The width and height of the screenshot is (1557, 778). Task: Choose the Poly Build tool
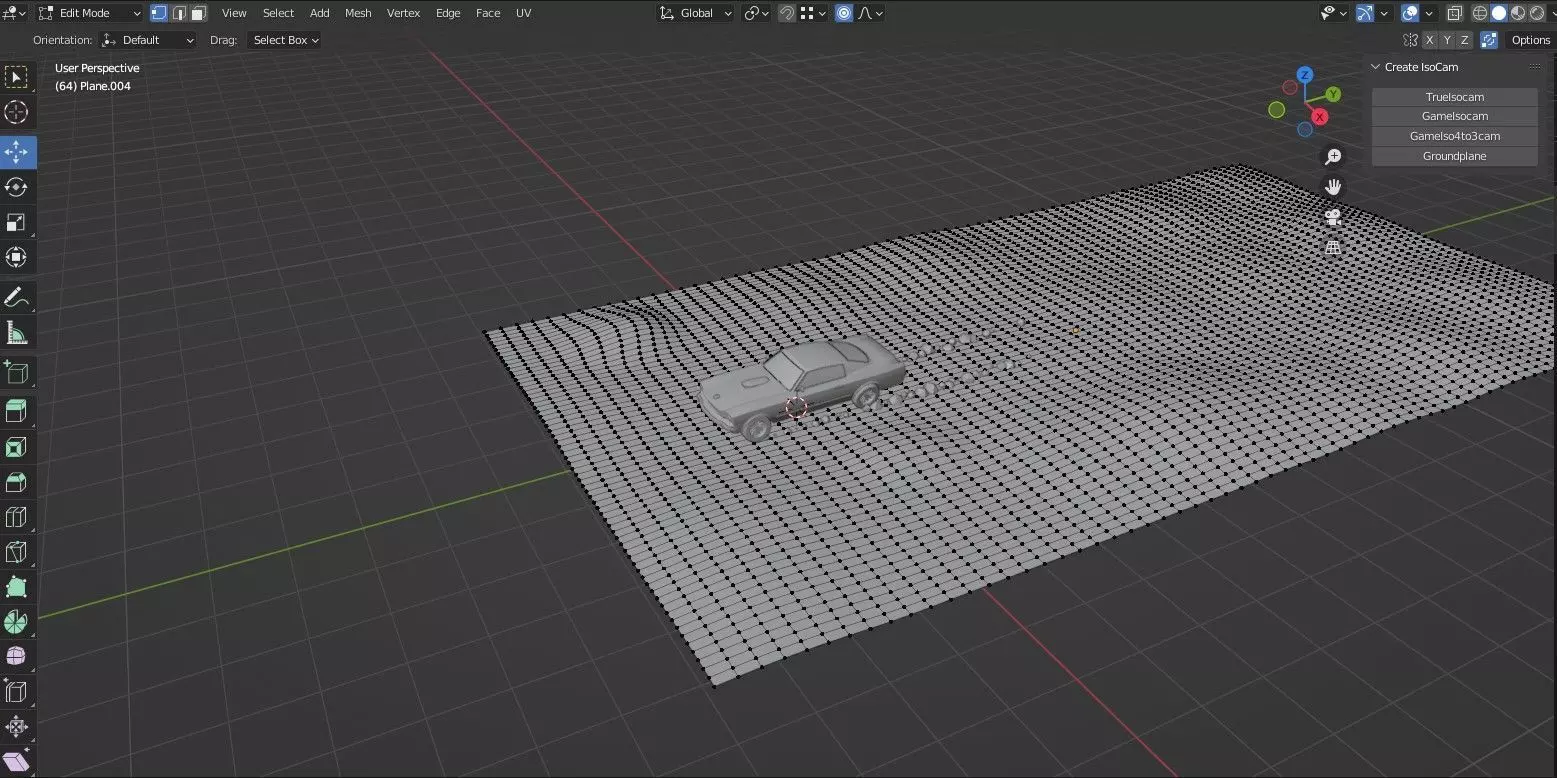[x=16, y=587]
